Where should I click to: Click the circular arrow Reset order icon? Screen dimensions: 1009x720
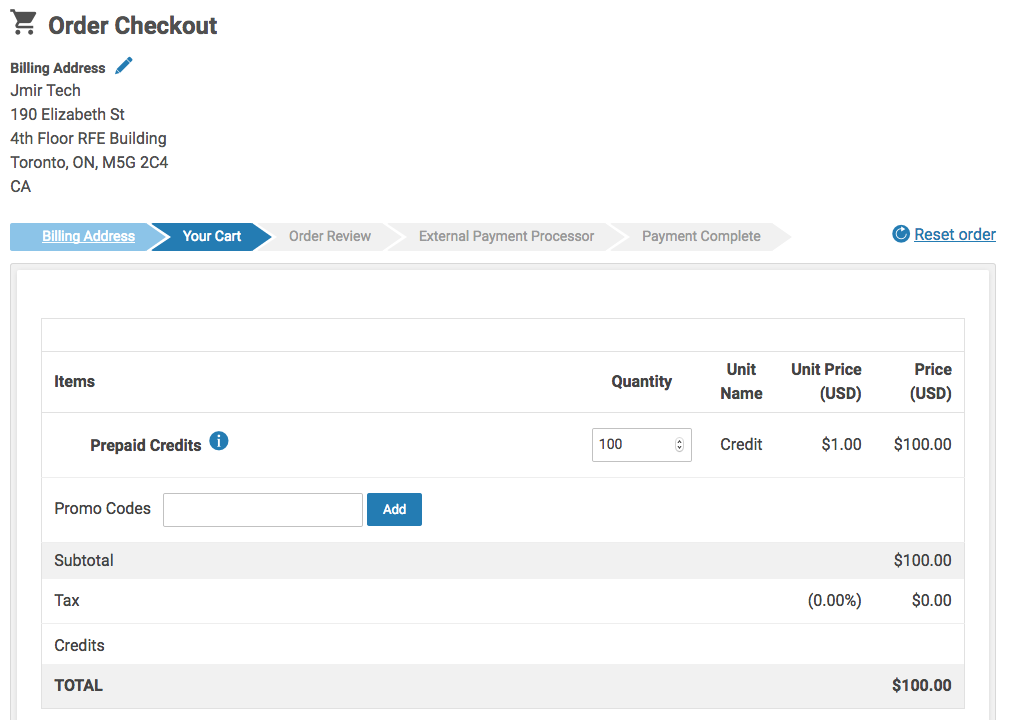tap(901, 234)
